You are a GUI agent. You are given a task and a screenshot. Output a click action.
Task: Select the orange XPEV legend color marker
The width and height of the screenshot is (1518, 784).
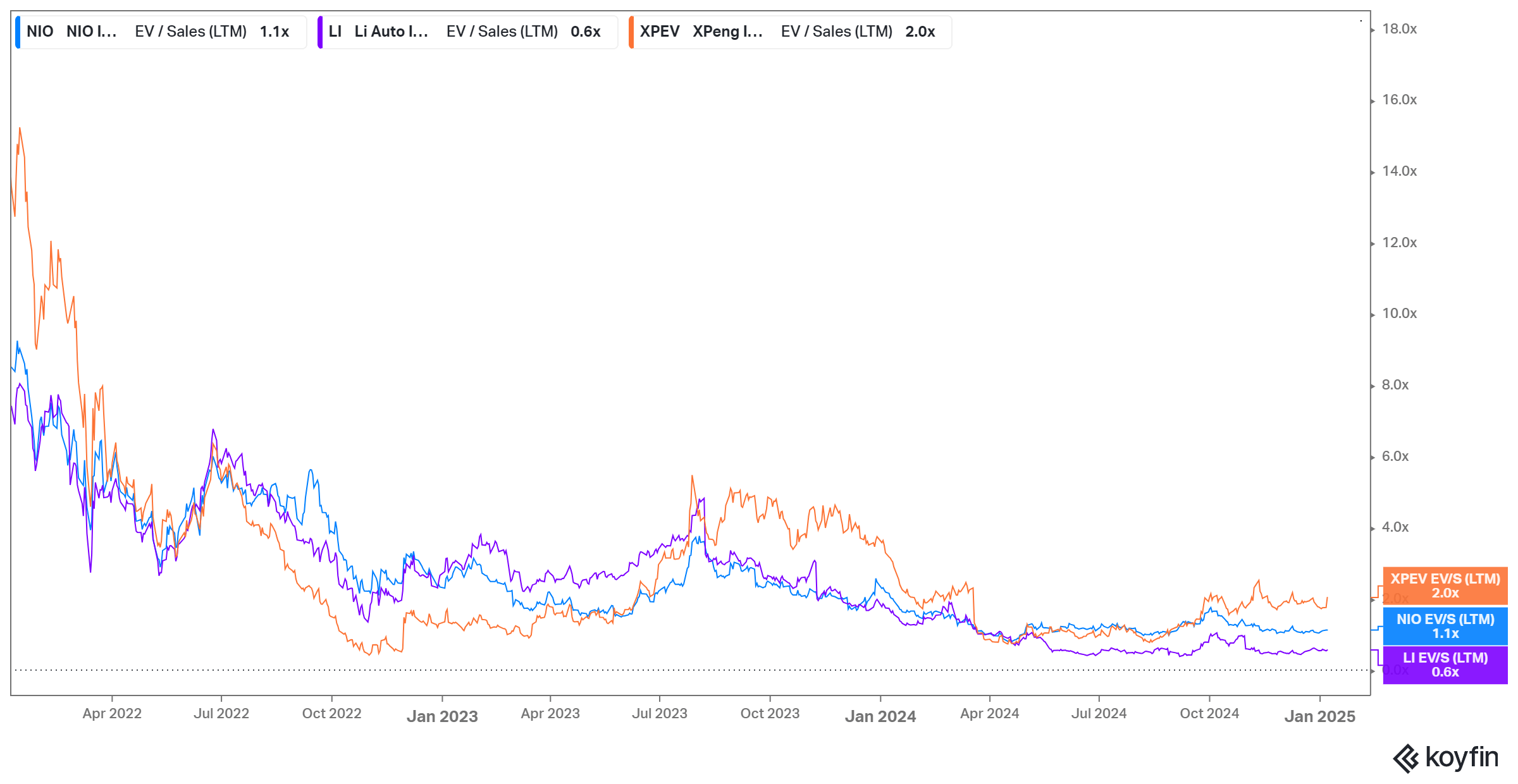coord(631,31)
